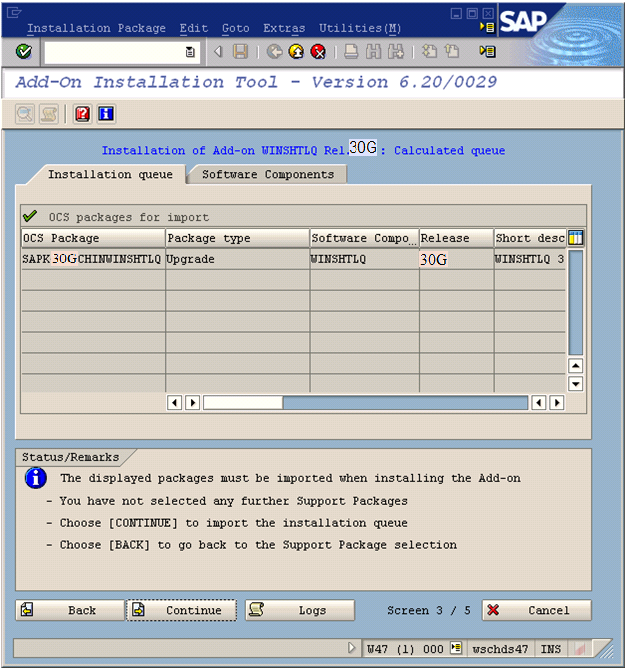
Task: Click the horizontal scrollbar blue track
Action: (x=405, y=403)
